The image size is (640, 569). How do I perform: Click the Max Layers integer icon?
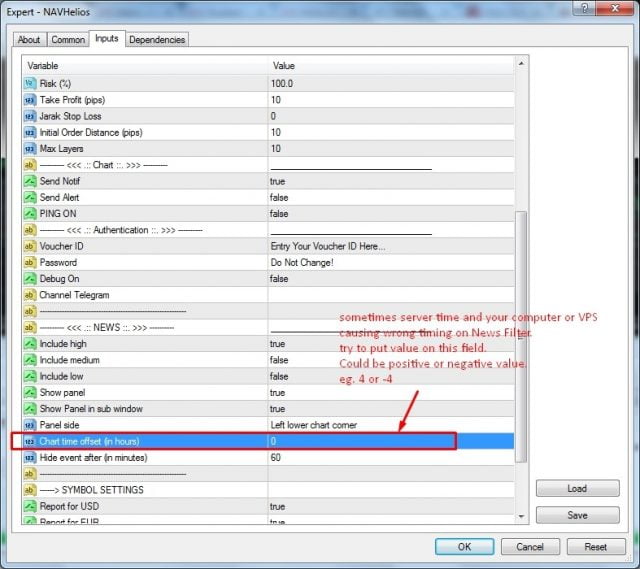(x=30, y=149)
